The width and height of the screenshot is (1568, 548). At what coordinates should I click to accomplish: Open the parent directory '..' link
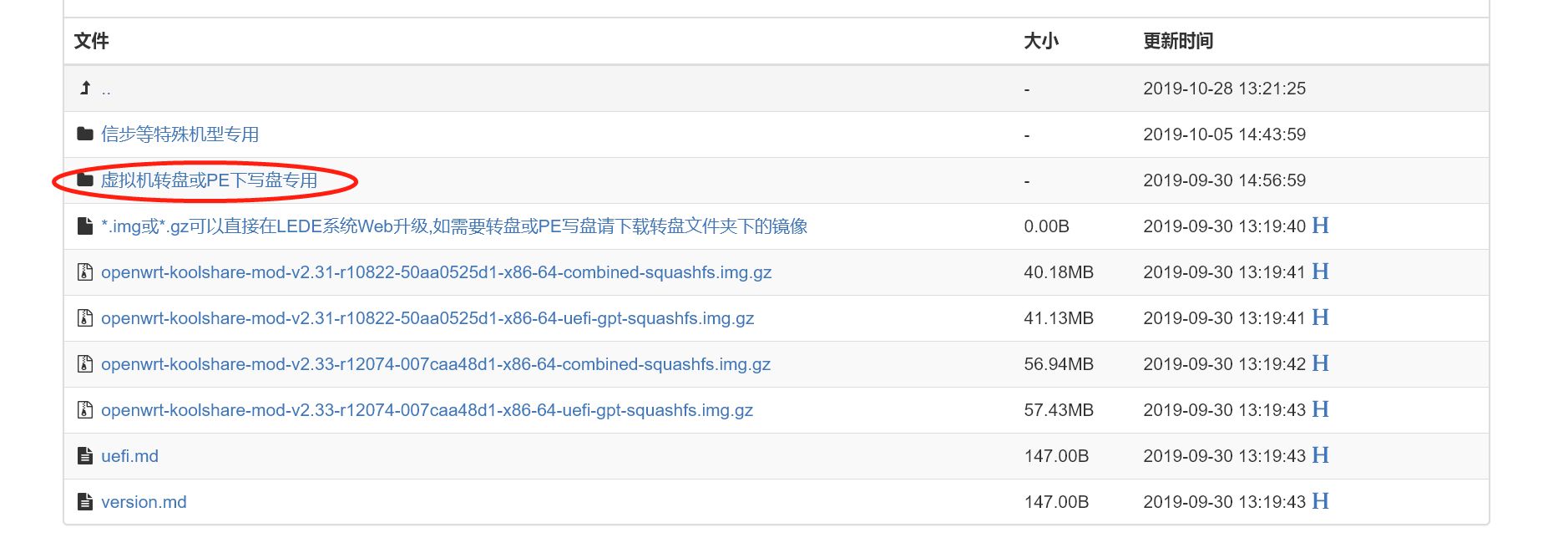click(x=106, y=89)
